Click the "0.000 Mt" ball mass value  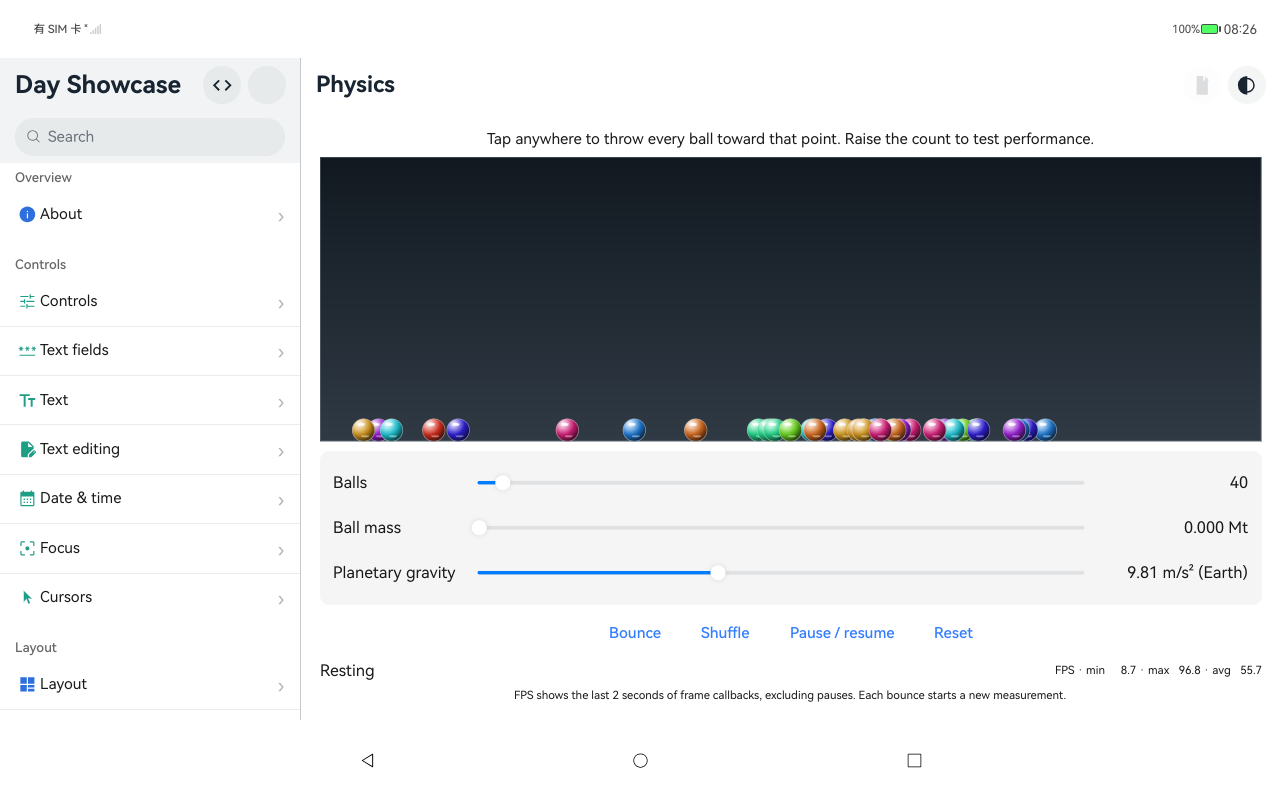tap(1216, 528)
